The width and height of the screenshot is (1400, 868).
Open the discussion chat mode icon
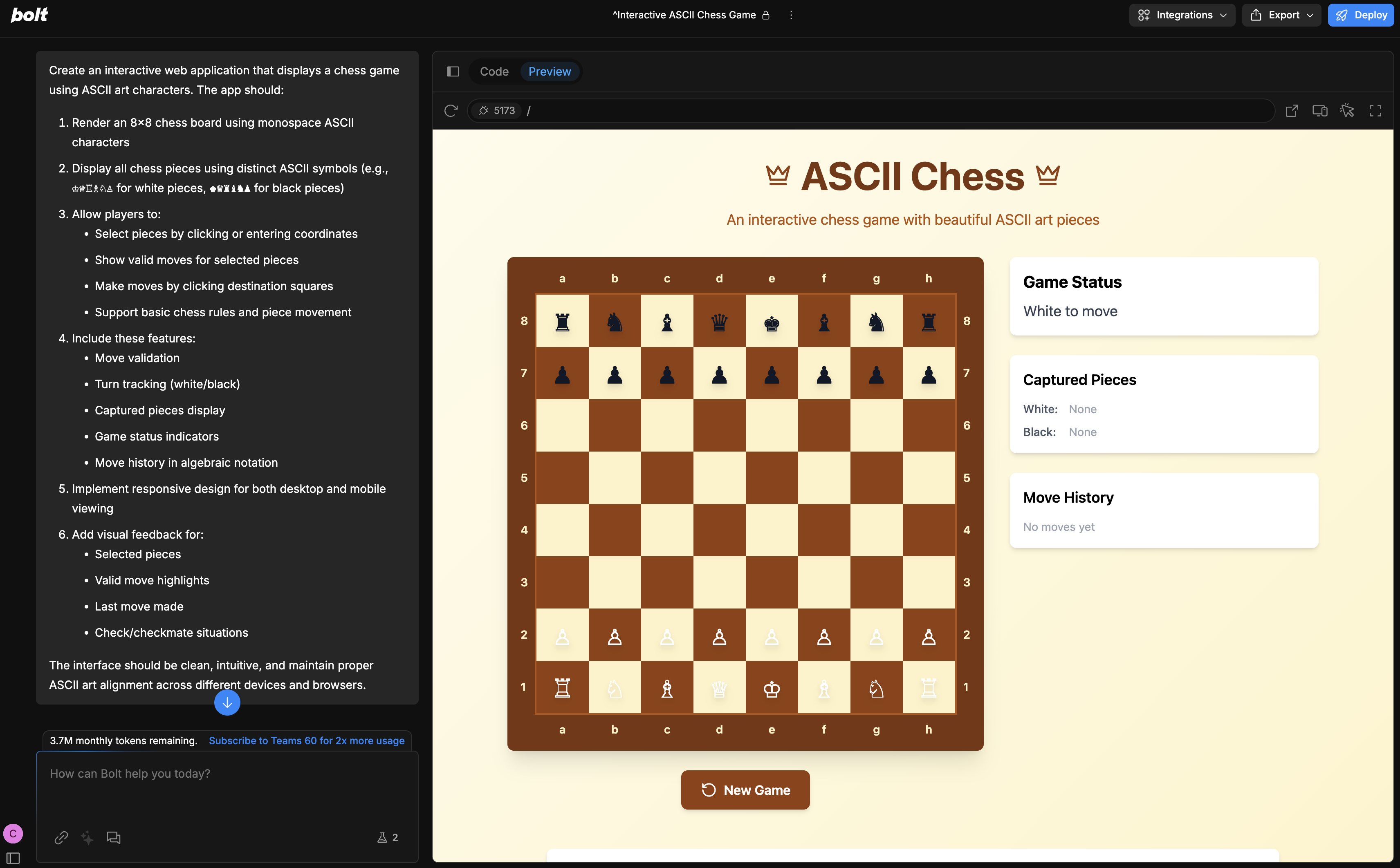(x=114, y=838)
